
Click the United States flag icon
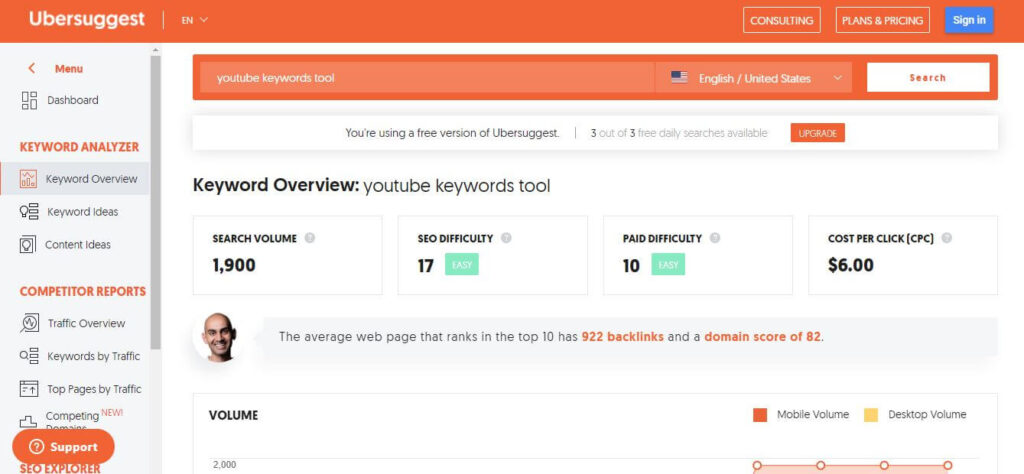pos(679,78)
